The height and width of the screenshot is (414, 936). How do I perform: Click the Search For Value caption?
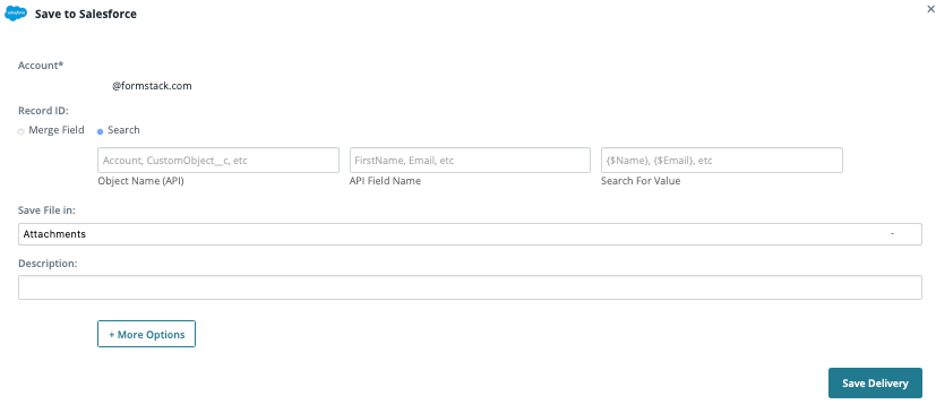click(640, 181)
